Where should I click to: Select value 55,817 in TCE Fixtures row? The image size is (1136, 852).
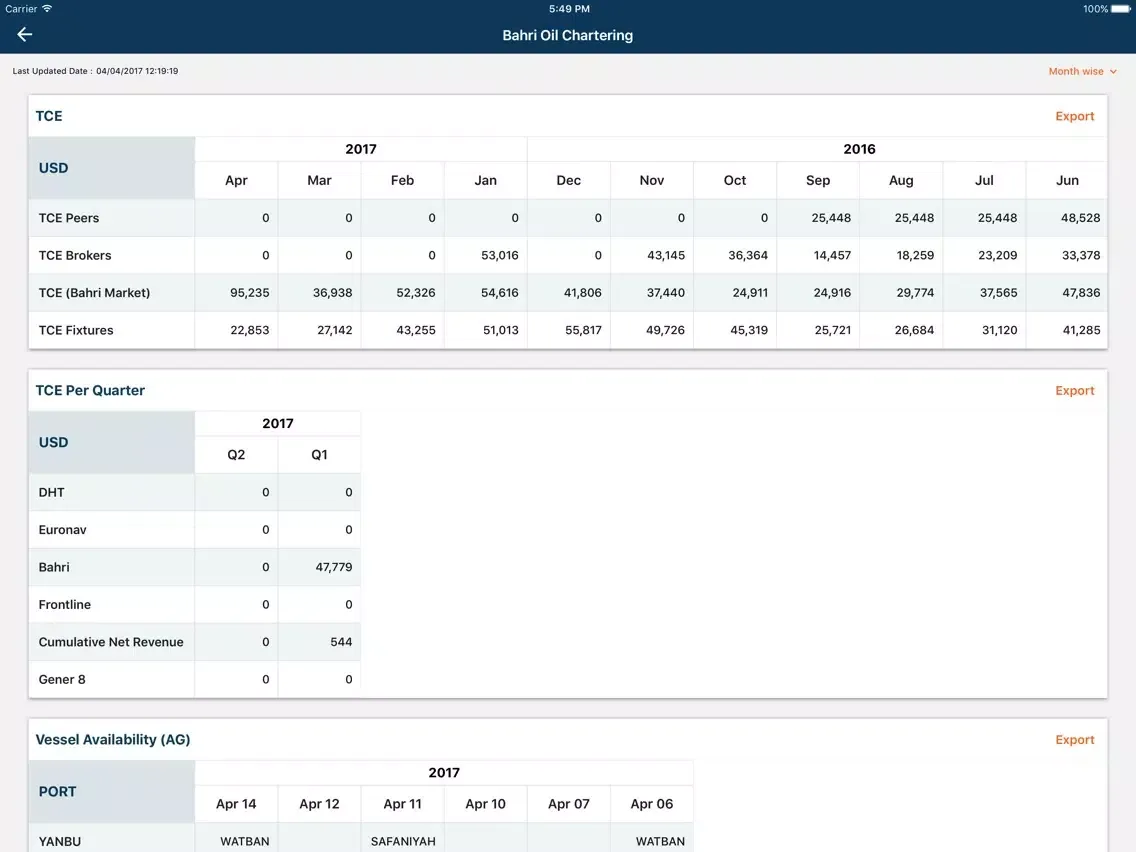[583, 330]
